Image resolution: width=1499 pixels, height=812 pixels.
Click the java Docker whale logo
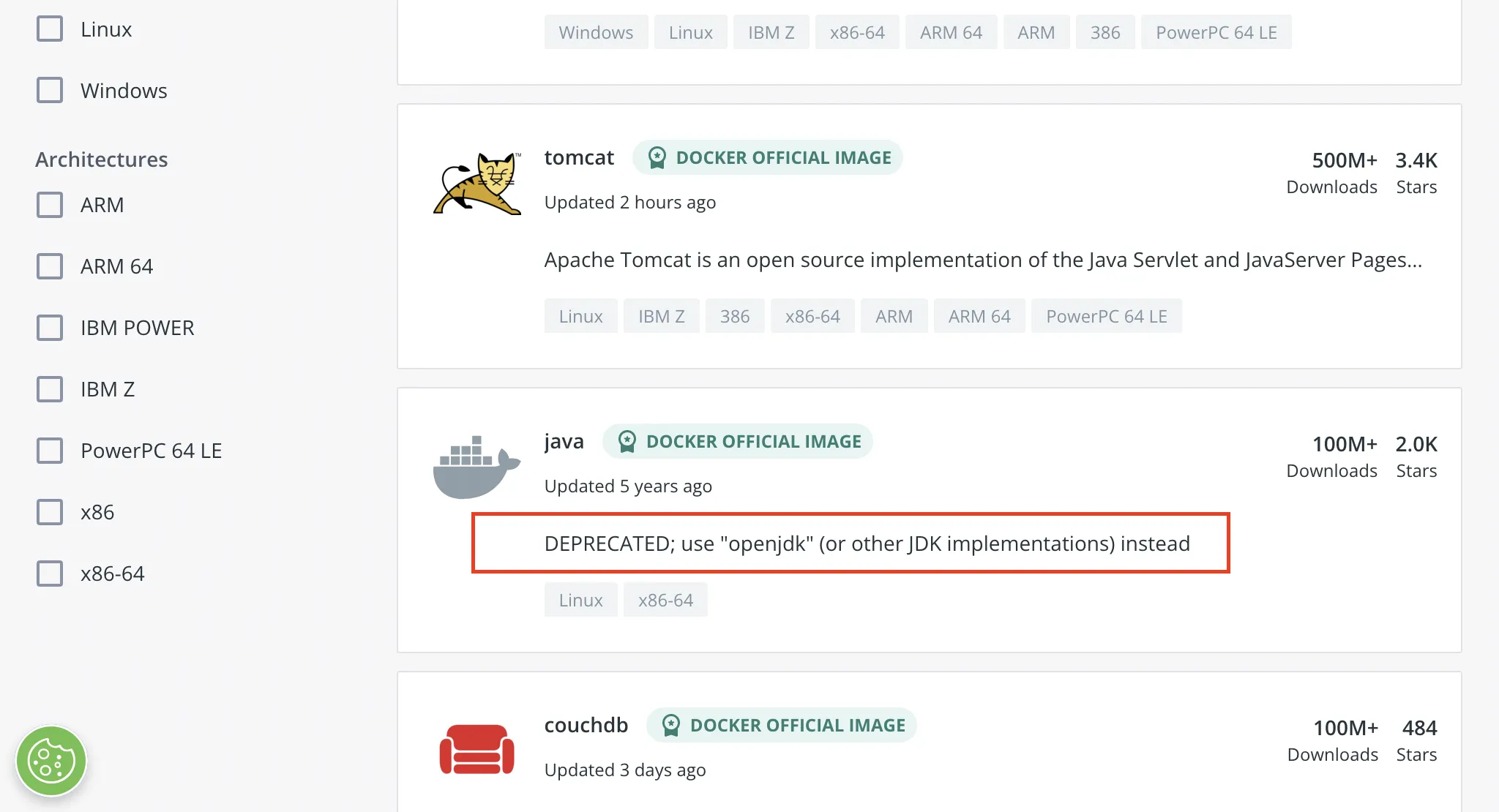coord(477,467)
